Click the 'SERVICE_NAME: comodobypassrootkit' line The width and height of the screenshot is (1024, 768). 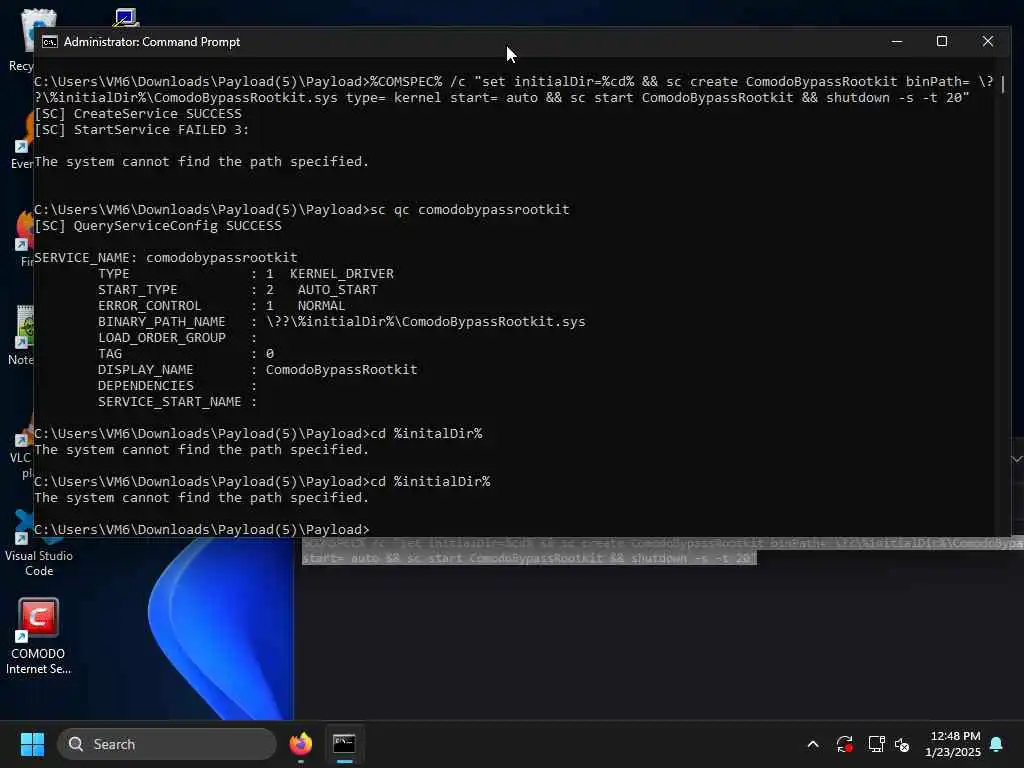click(166, 258)
